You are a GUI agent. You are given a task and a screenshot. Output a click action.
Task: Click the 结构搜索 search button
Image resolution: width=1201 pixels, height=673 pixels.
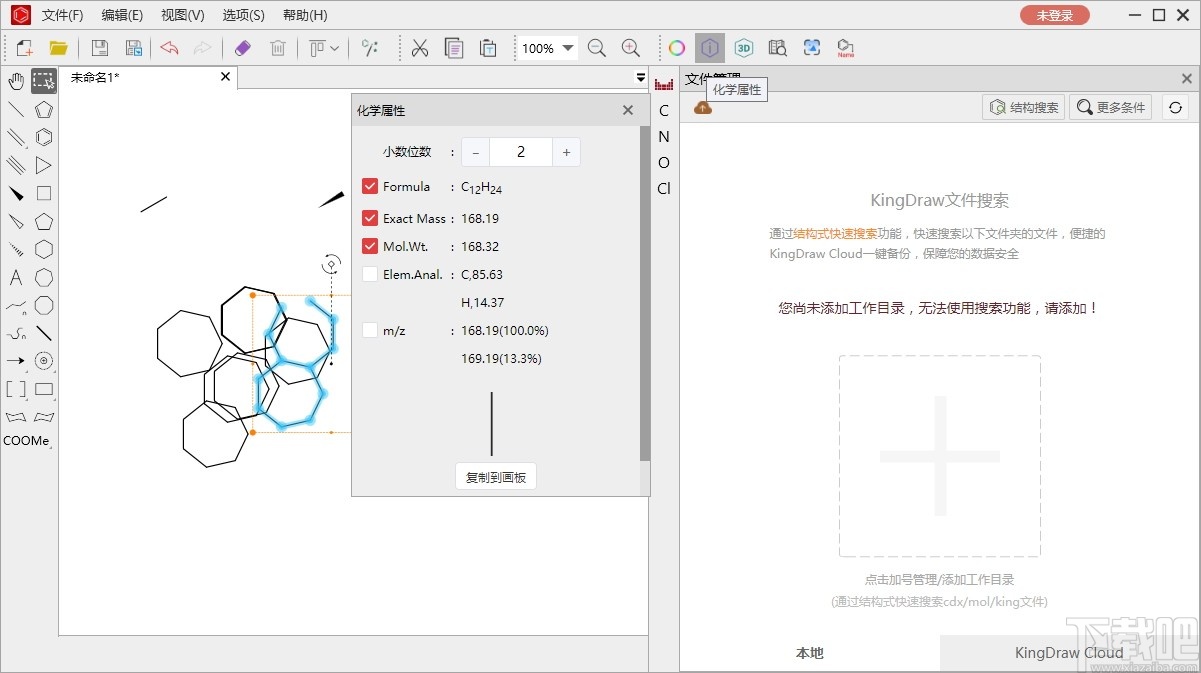coord(1023,107)
